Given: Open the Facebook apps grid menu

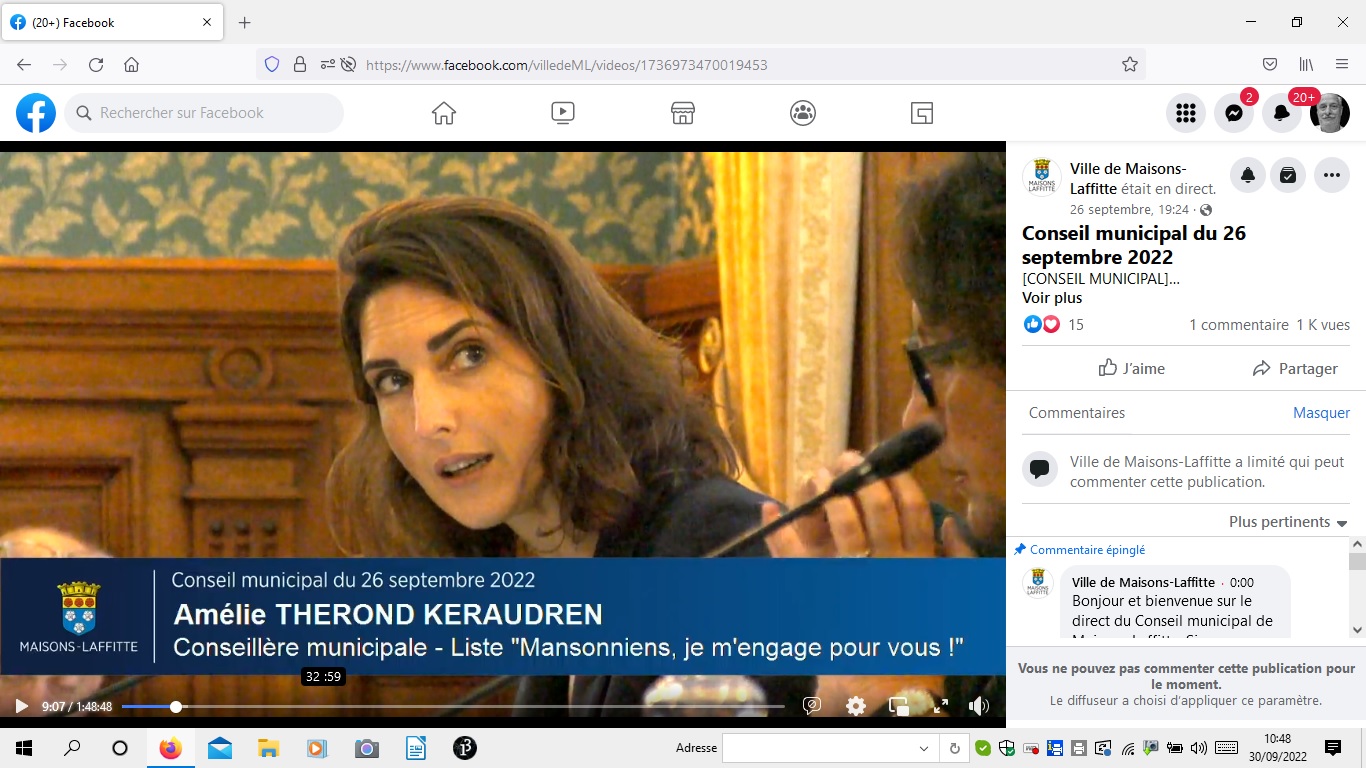Looking at the screenshot, I should coord(1185,113).
